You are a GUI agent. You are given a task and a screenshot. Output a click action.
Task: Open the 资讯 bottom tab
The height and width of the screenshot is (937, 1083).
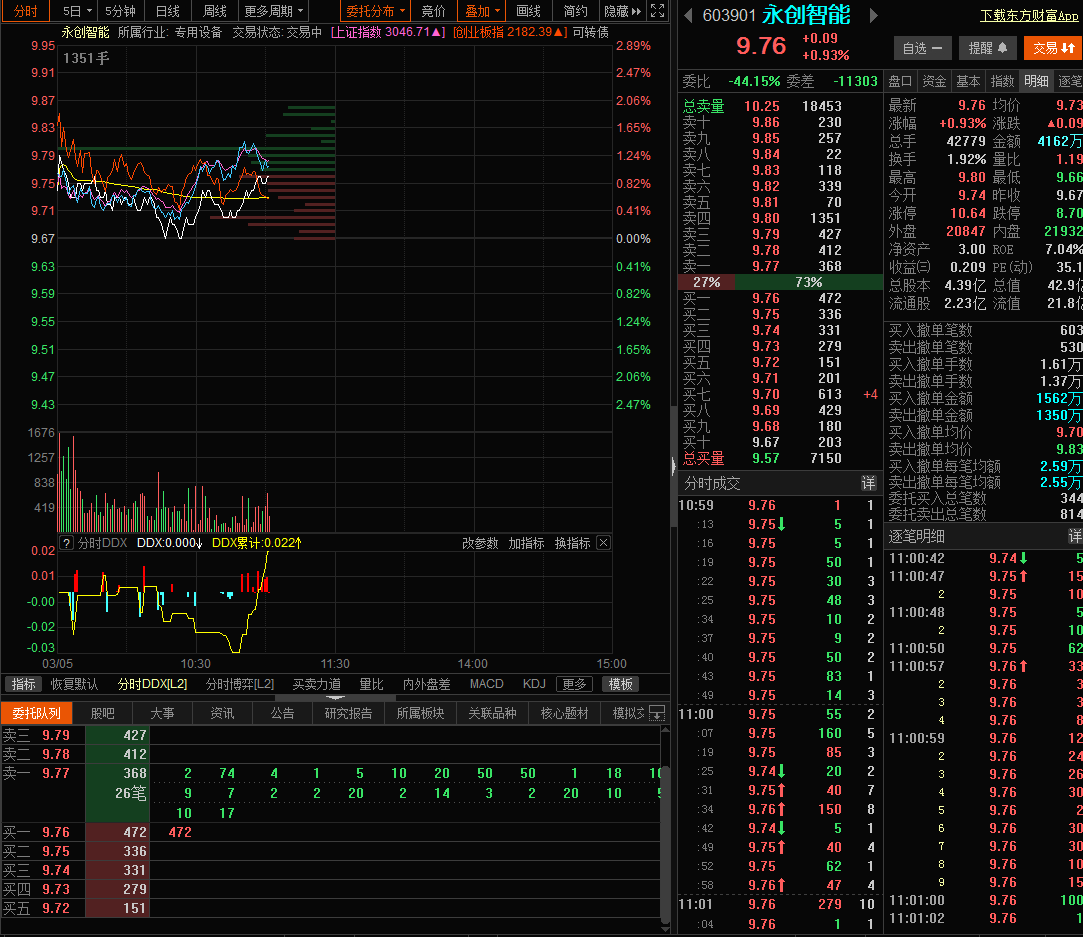[x=222, y=713]
